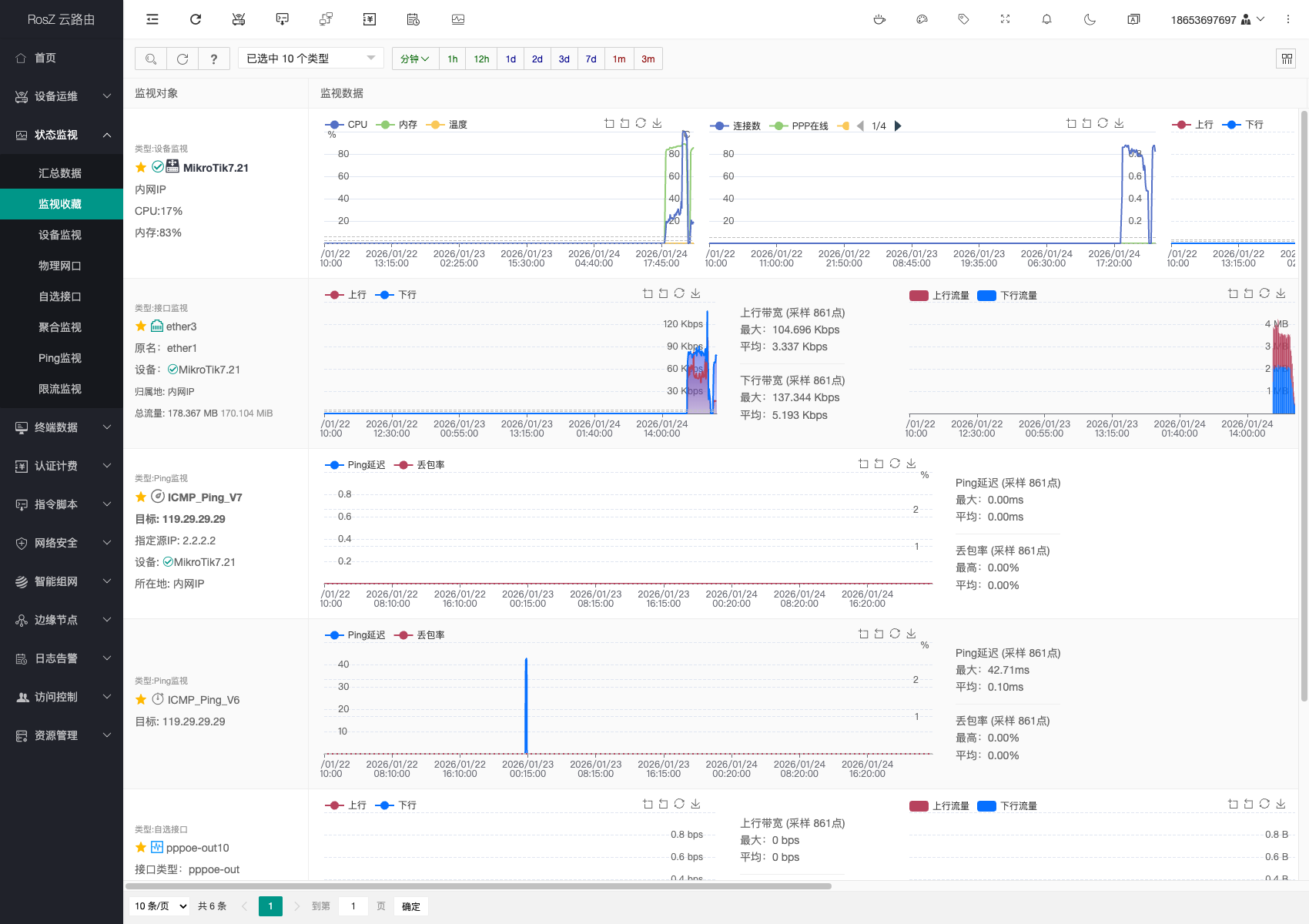
Task: Open the notifications bell
Action: coord(1046,19)
